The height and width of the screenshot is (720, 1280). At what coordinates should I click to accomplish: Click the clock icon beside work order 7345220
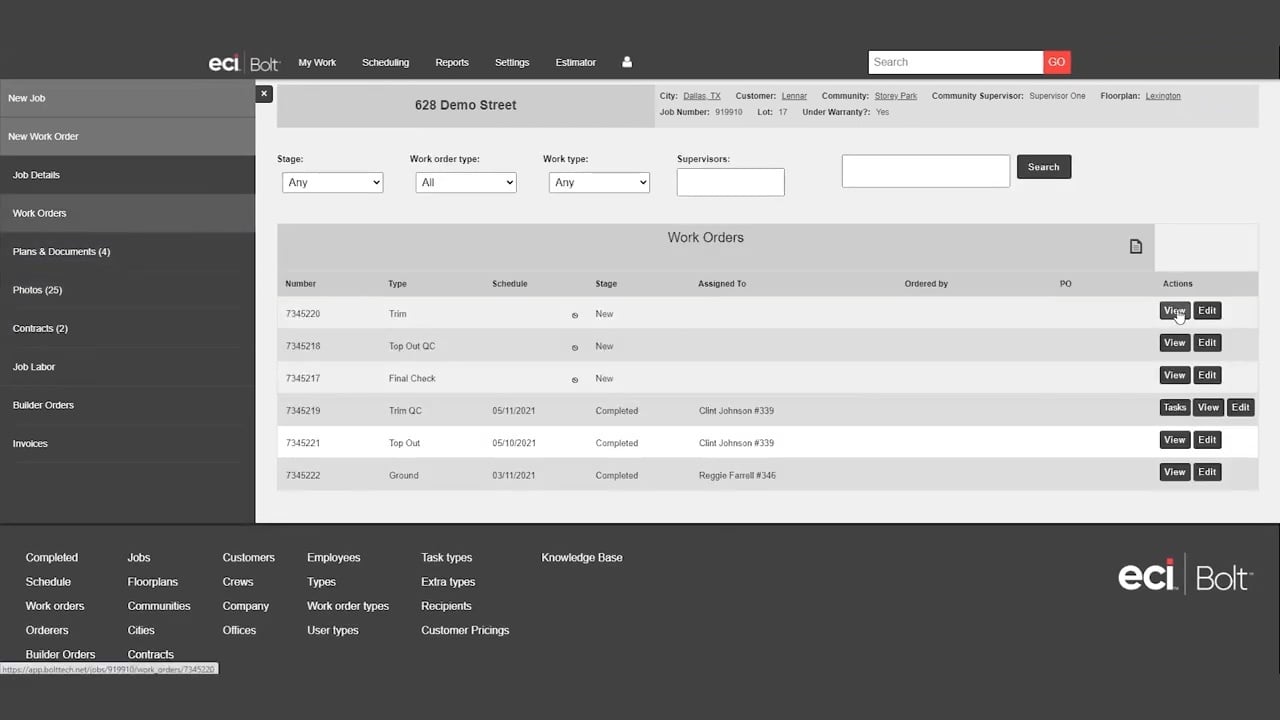tap(574, 314)
